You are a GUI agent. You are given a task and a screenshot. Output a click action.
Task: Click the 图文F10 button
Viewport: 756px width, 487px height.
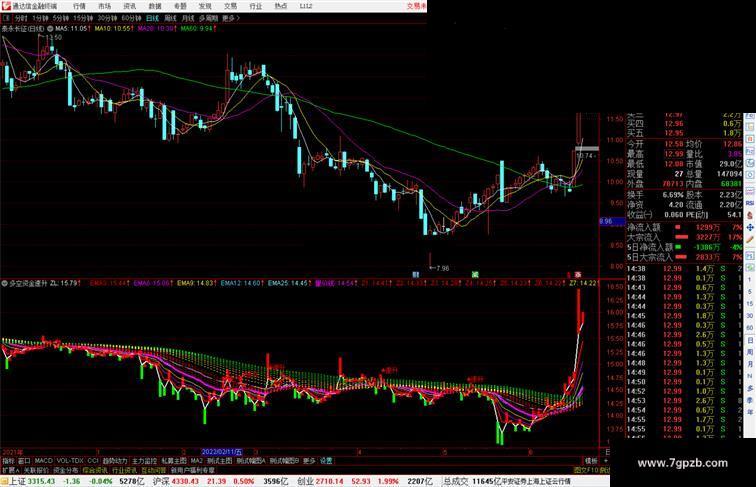click(586, 470)
